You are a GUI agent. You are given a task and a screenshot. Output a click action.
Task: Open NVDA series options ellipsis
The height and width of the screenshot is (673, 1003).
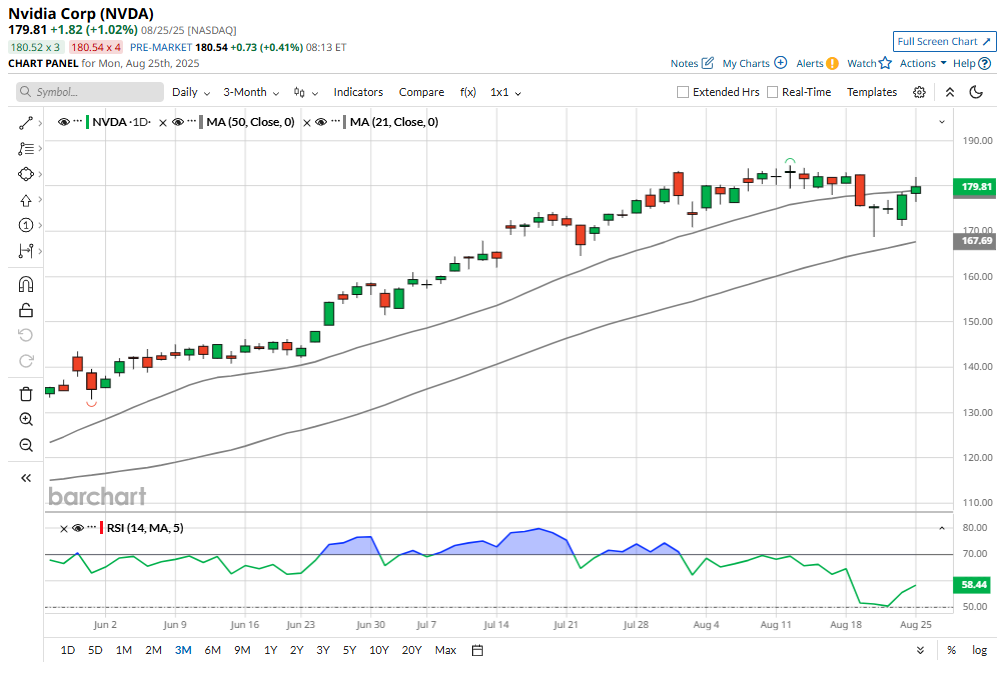click(x=77, y=121)
